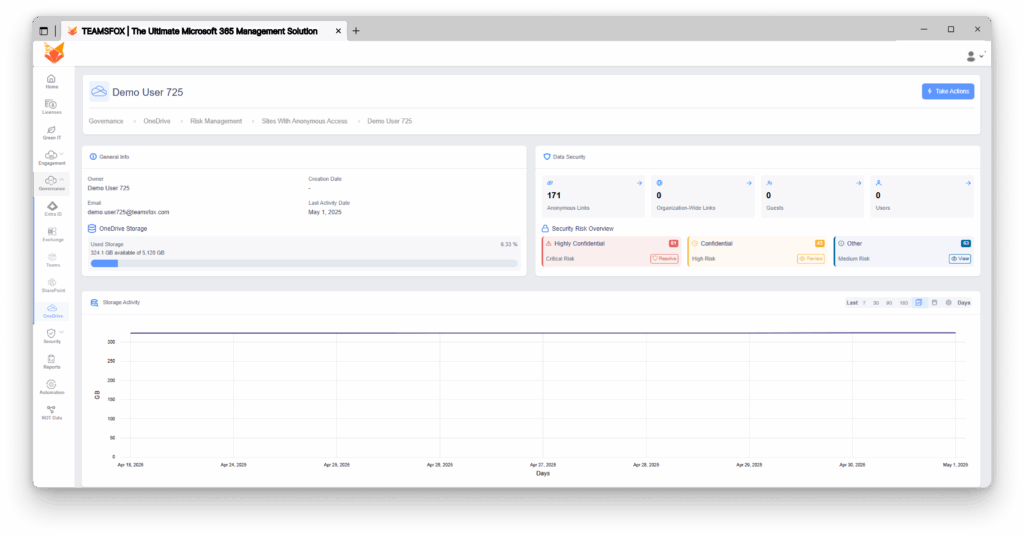
Task: Open Automation in the sidebar
Action: [x=52, y=387]
